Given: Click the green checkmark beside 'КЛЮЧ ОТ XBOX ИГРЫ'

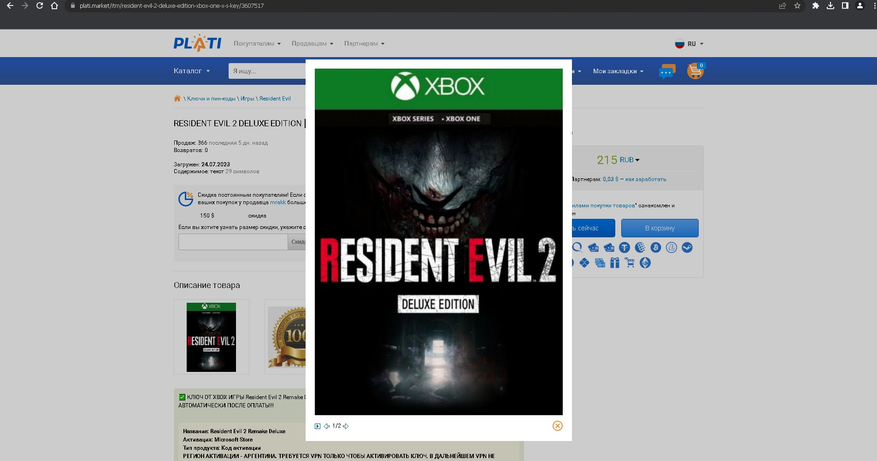Looking at the screenshot, I should tap(182, 397).
